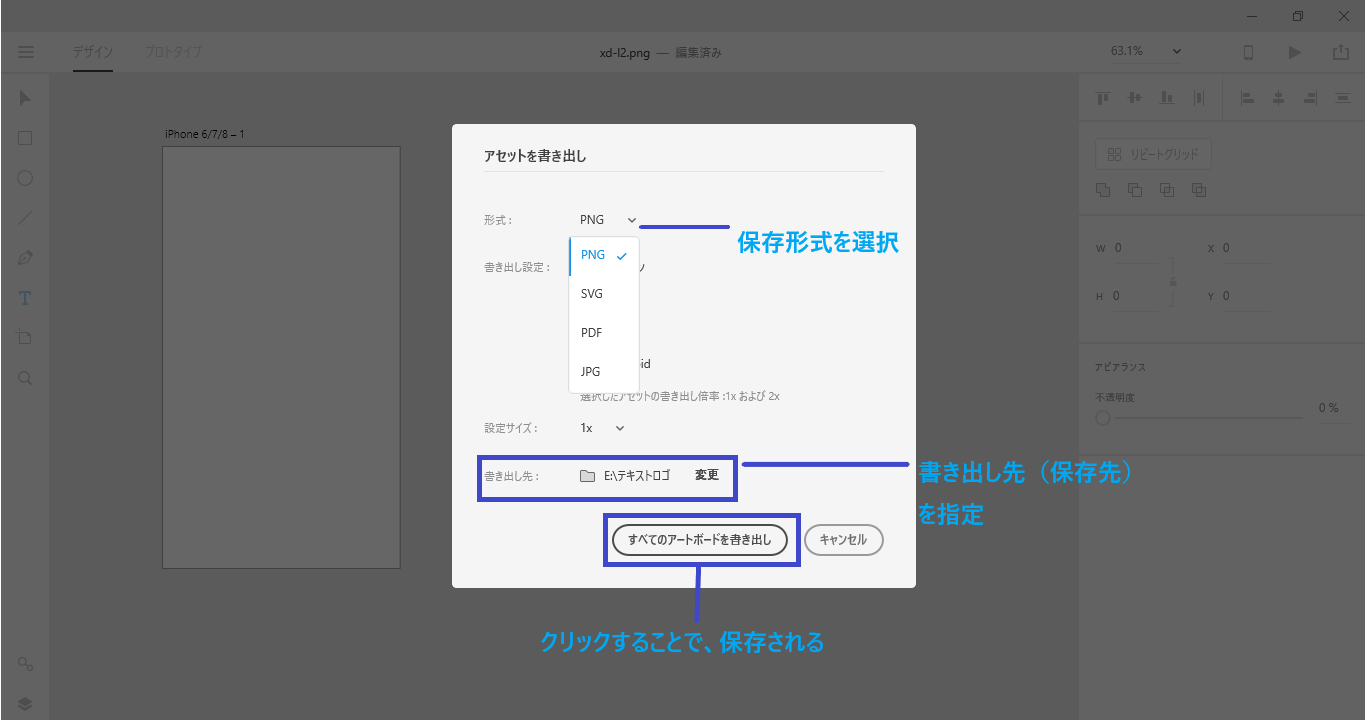Click the align middle vertically icon
Viewport: 1365px width, 720px height.
(1135, 97)
